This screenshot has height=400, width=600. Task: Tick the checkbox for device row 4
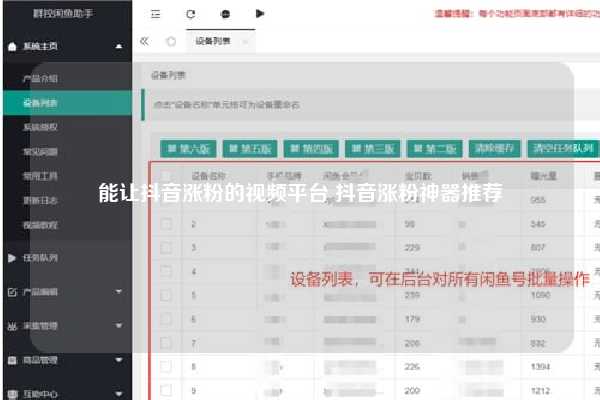166,271
